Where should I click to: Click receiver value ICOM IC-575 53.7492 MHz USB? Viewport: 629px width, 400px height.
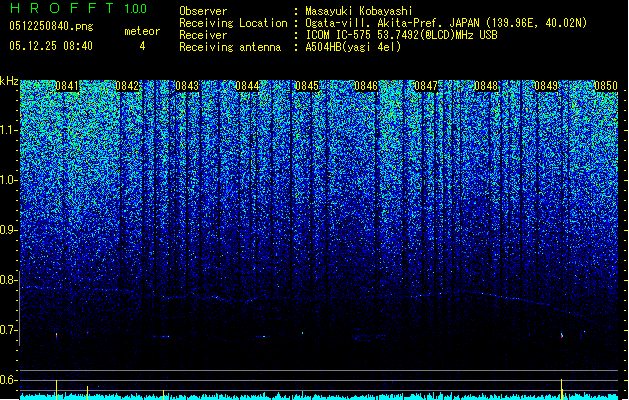click(402, 35)
